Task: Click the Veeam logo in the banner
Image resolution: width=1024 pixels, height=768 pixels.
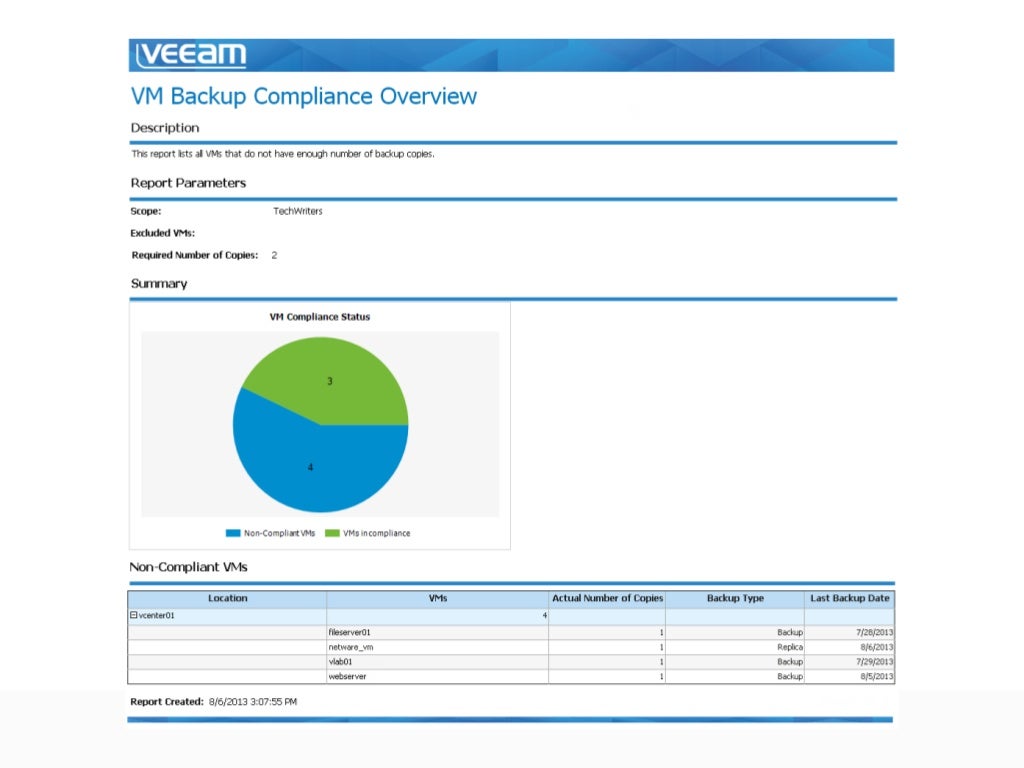Action: tap(191, 55)
